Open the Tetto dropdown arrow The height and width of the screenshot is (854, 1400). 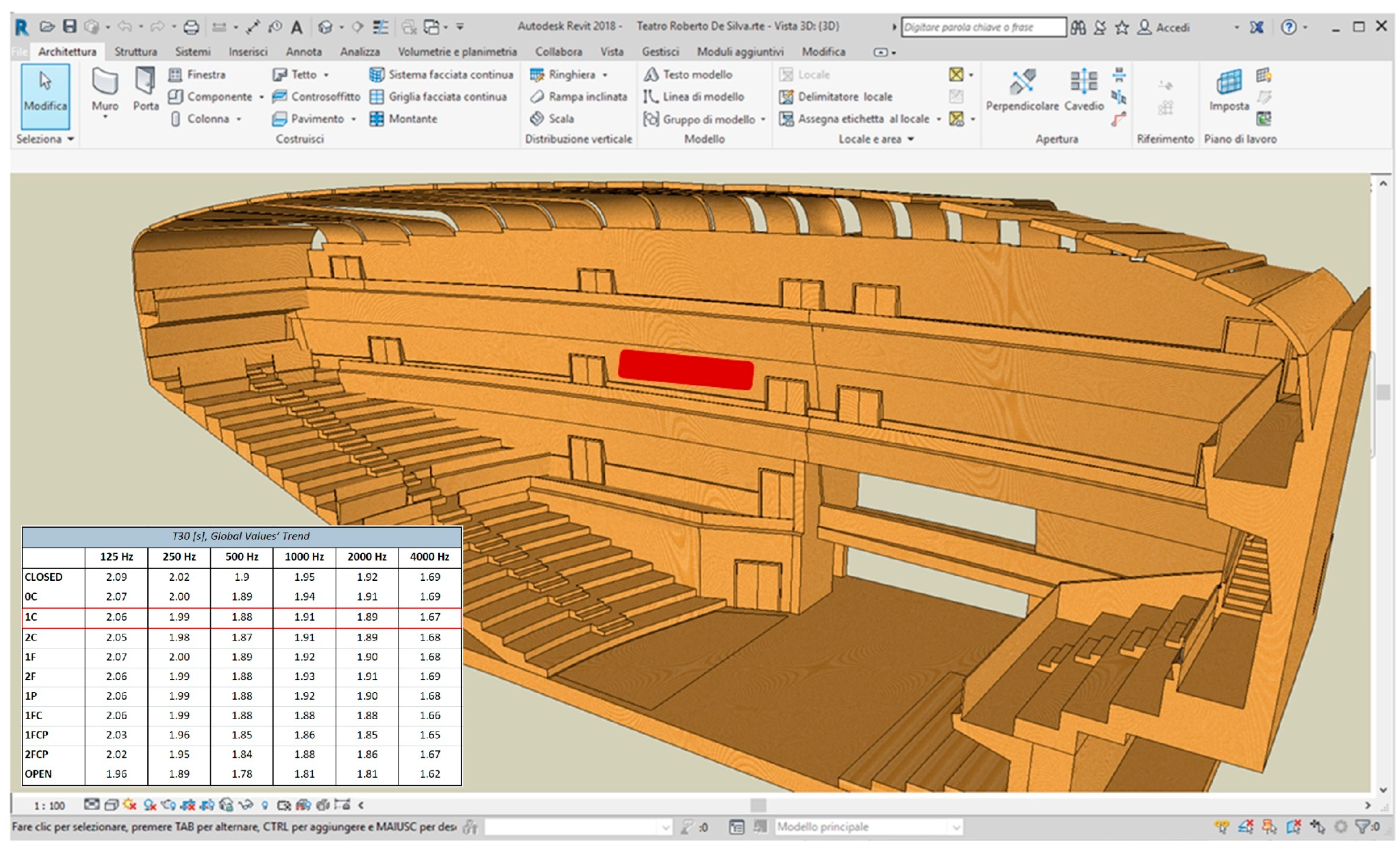(326, 75)
